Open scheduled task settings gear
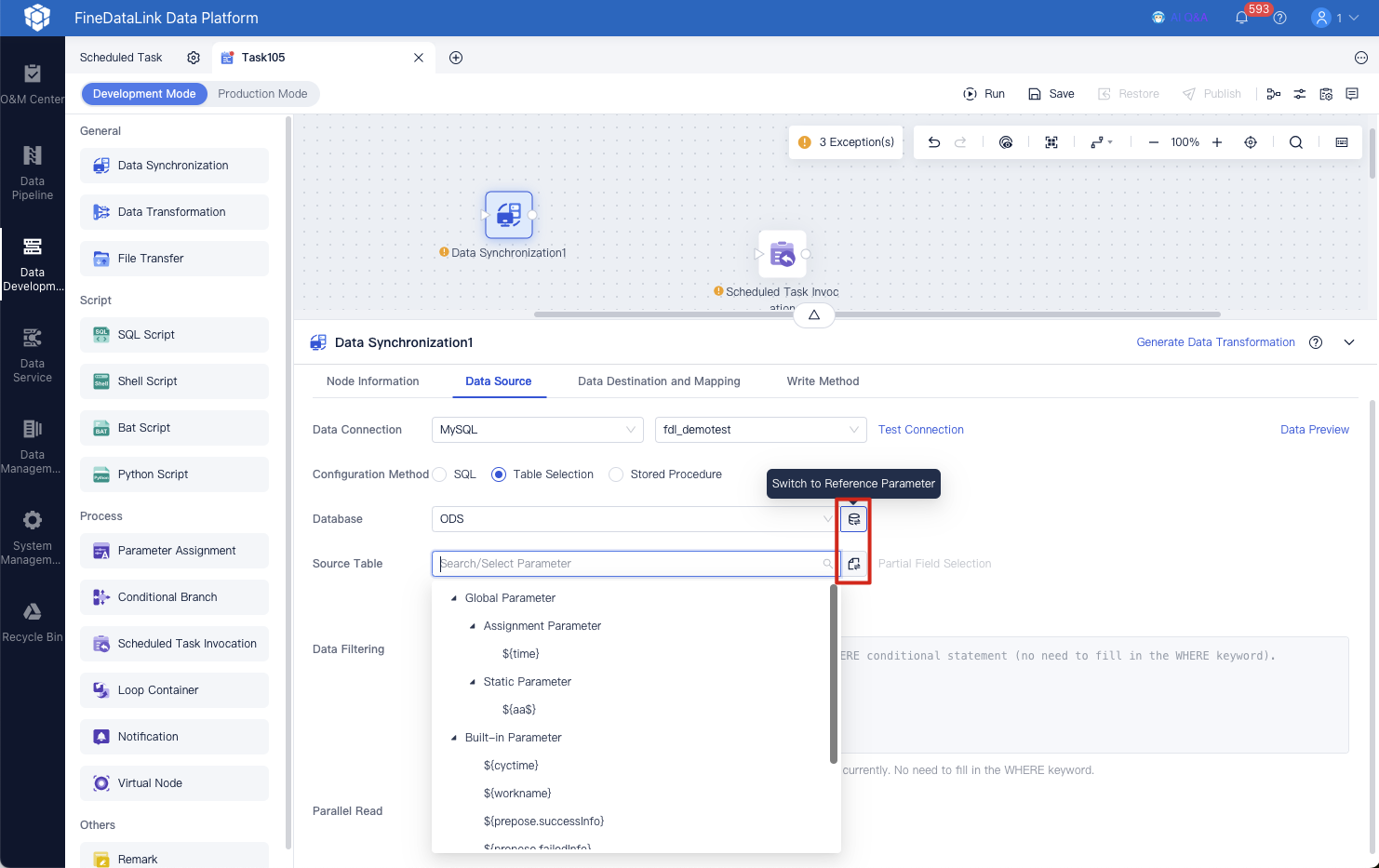The image size is (1379, 868). (194, 58)
